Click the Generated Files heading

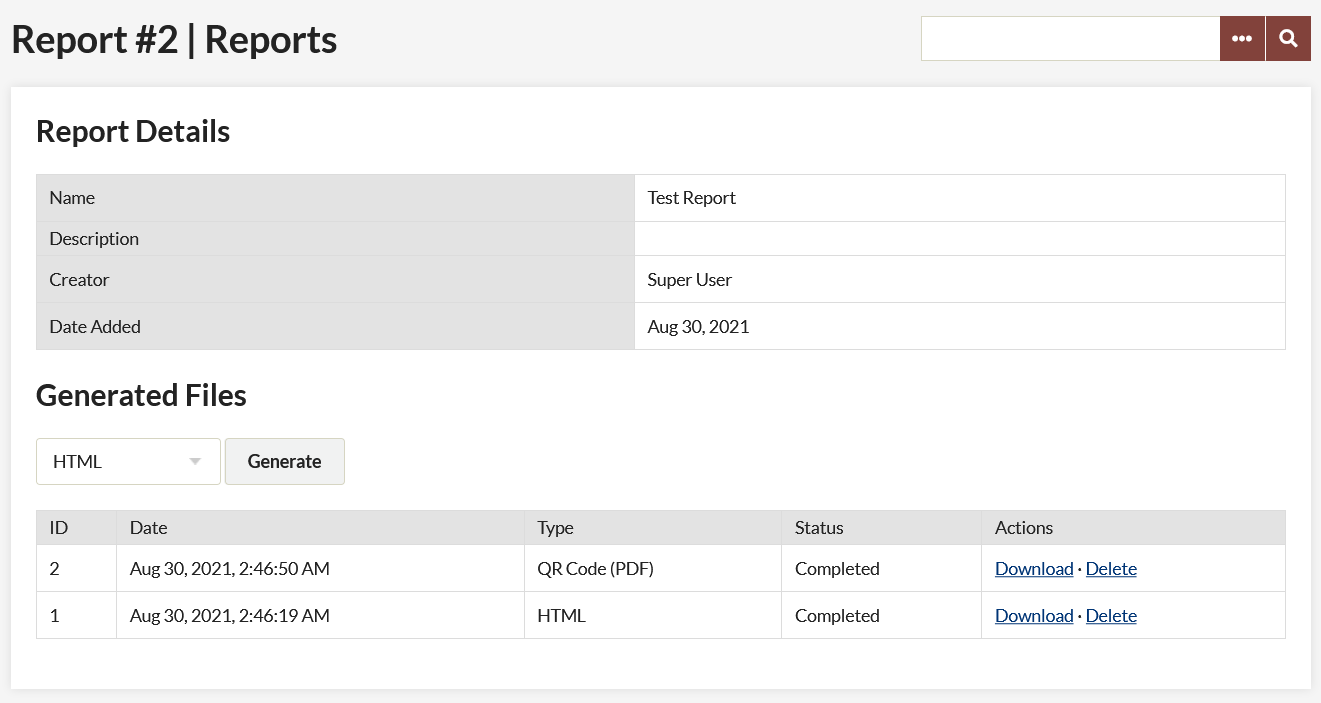click(x=141, y=395)
